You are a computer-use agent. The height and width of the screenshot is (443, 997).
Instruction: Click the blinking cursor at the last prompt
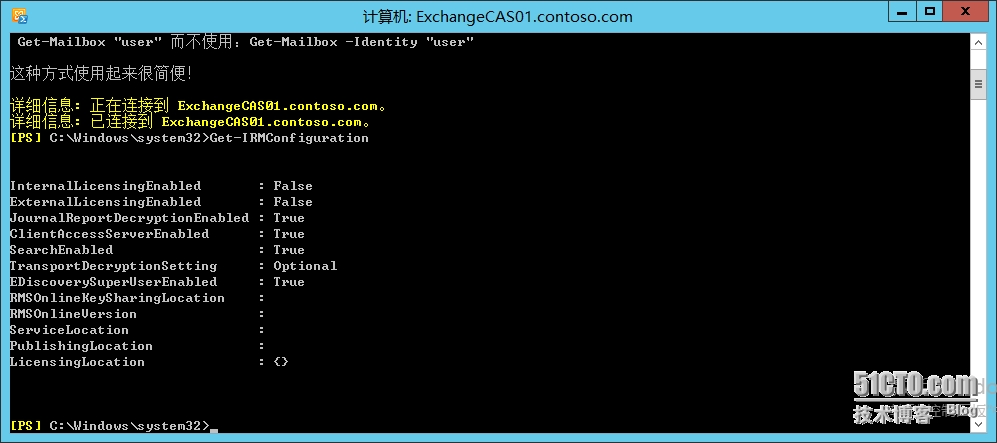pyautogui.click(x=214, y=428)
